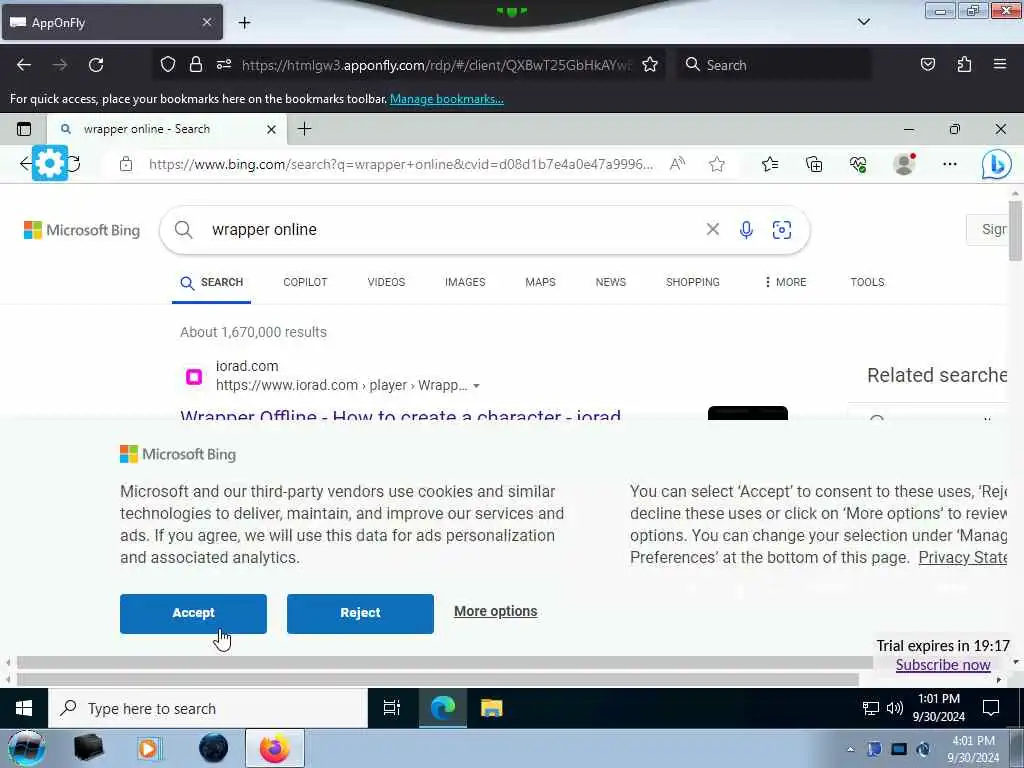Click Bing search magnifier icon in box
Viewport: 1024px width, 768px height.
tap(184, 230)
